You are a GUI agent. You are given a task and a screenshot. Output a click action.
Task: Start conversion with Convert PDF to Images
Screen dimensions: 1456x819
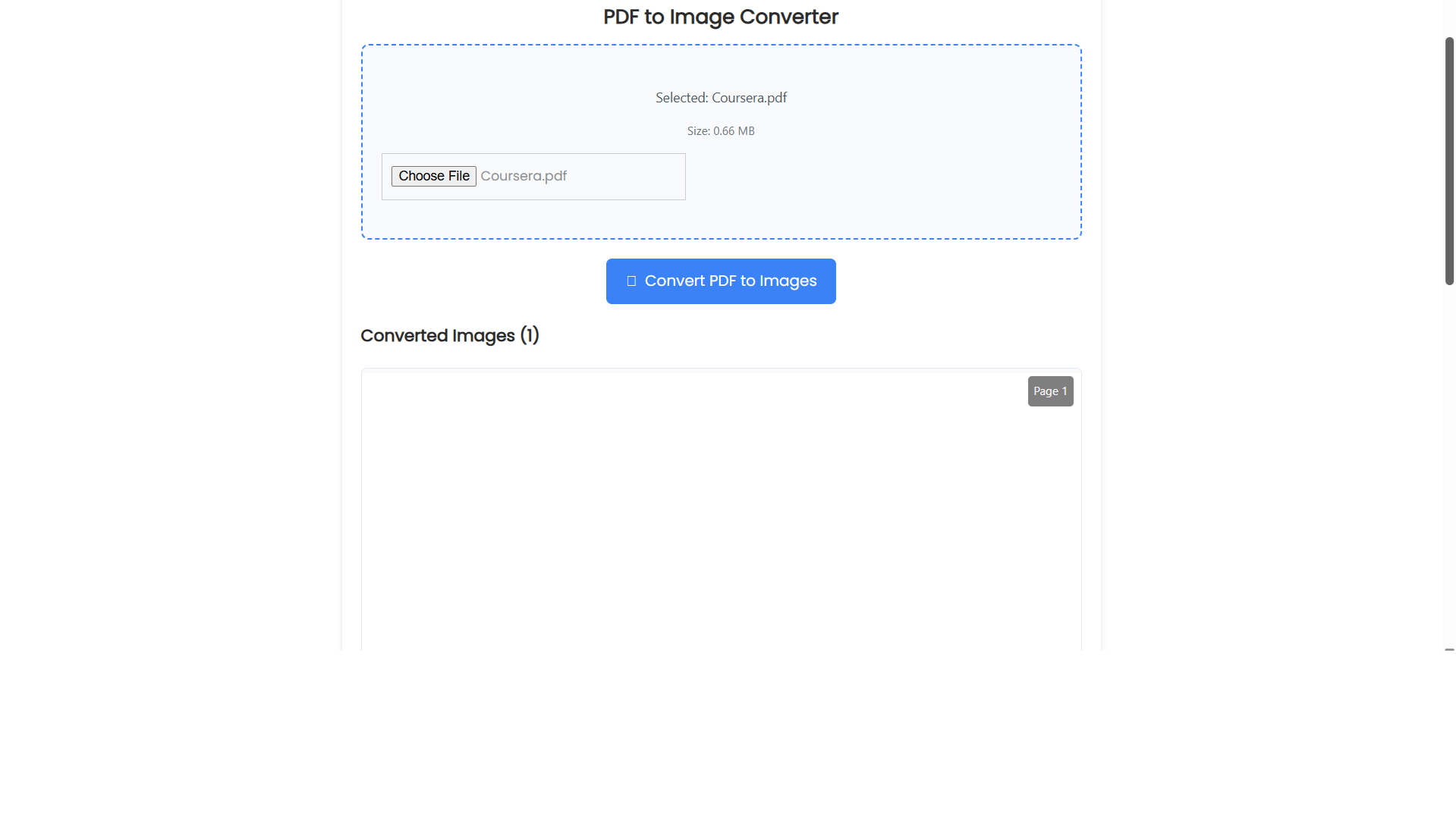coord(721,281)
